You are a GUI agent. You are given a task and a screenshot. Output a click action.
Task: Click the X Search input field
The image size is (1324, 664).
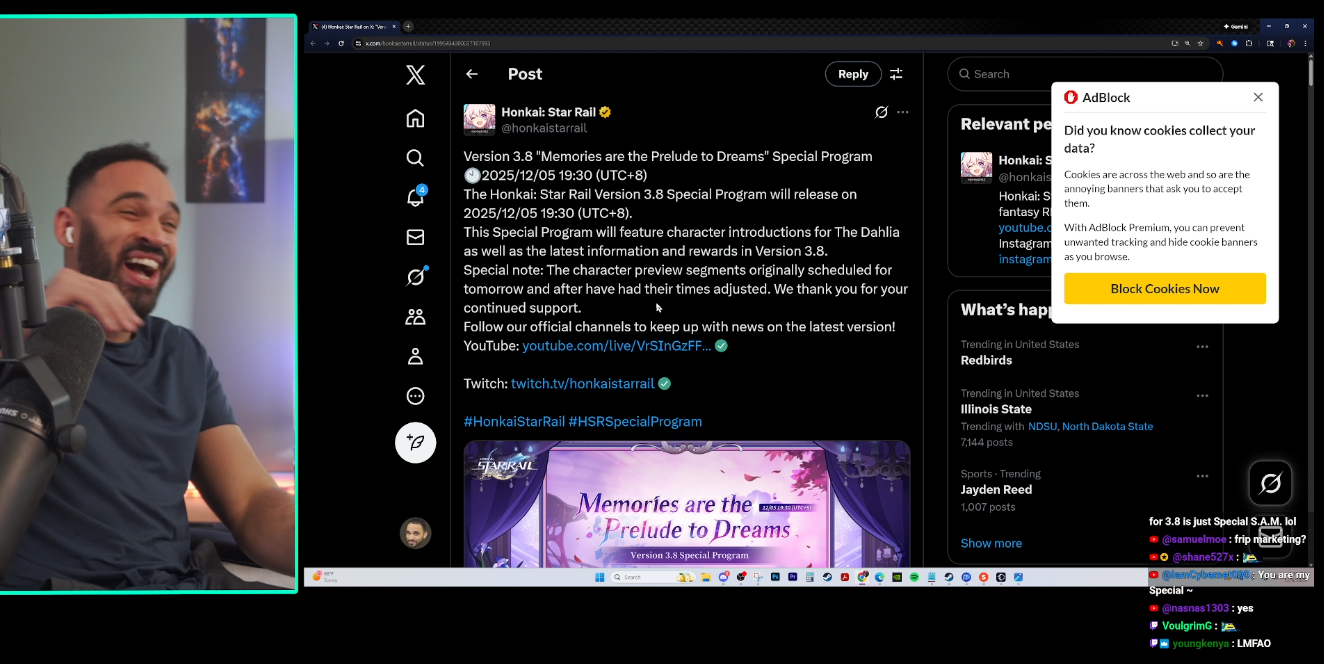tap(1085, 74)
